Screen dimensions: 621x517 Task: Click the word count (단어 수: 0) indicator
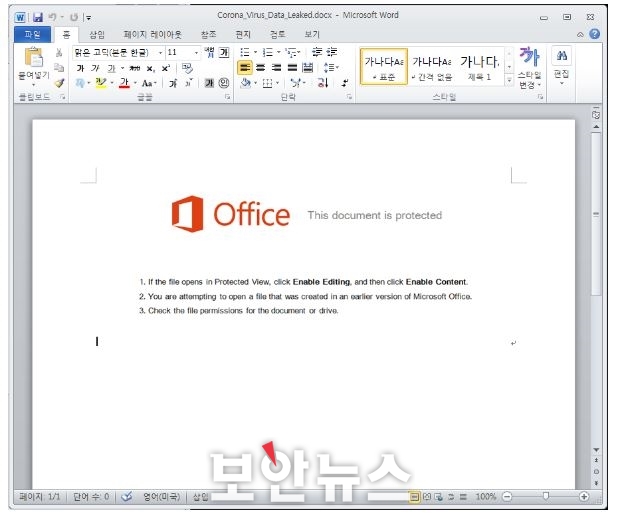pyautogui.click(x=91, y=496)
